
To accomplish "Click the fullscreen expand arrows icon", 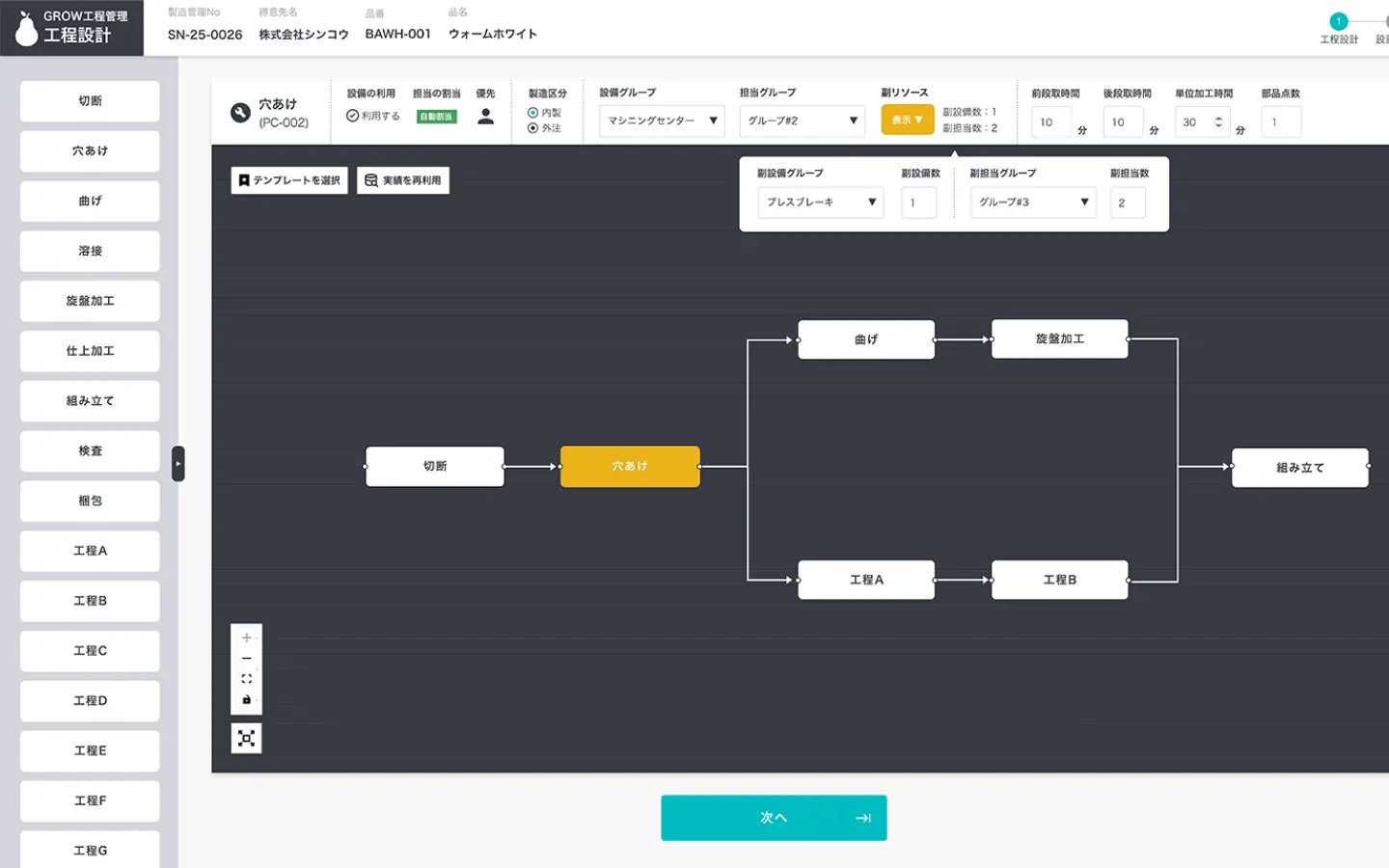I will click(x=246, y=739).
